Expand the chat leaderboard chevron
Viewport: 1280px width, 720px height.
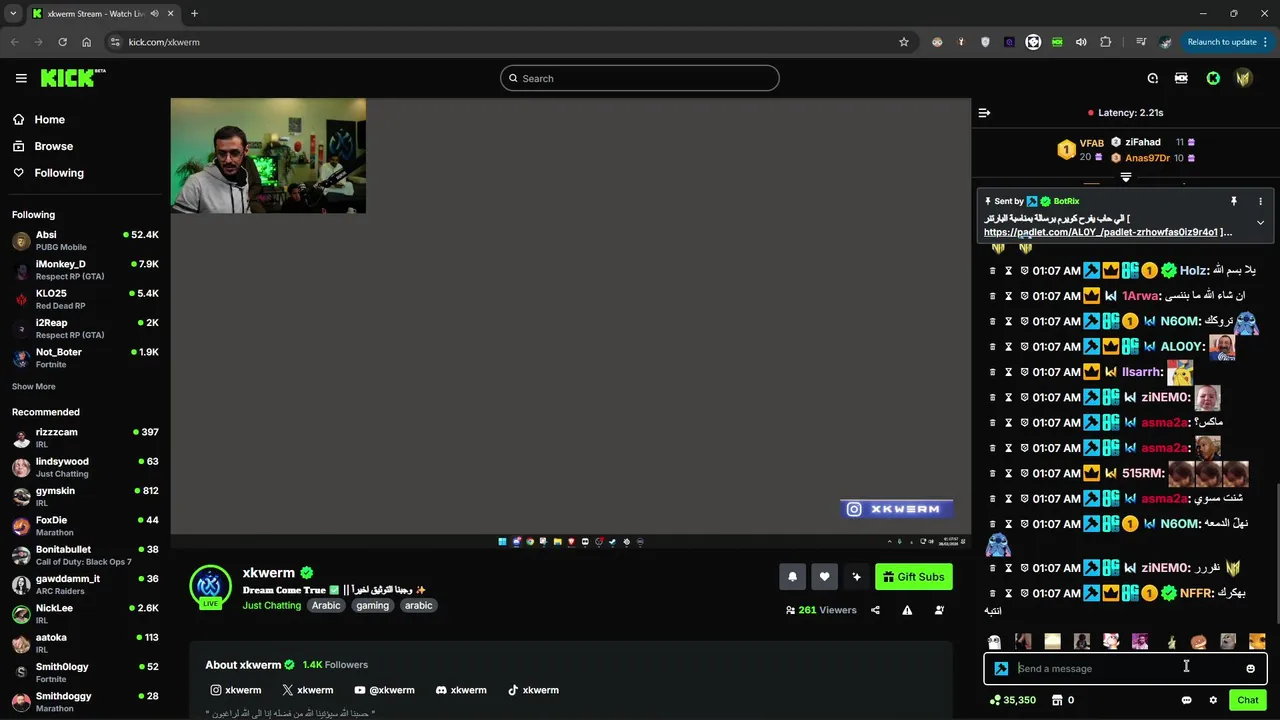[1126, 177]
